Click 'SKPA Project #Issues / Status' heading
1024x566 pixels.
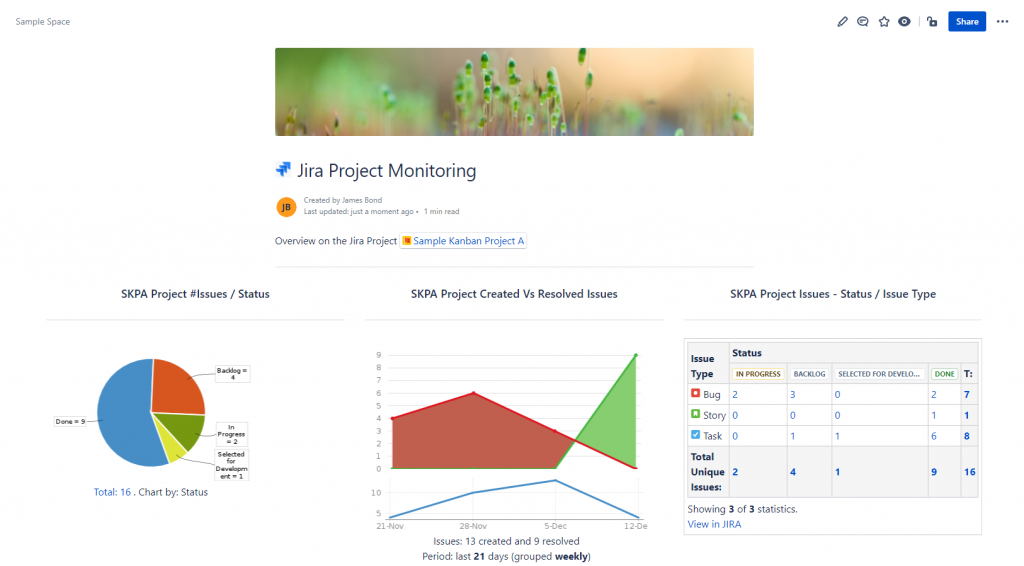click(195, 294)
